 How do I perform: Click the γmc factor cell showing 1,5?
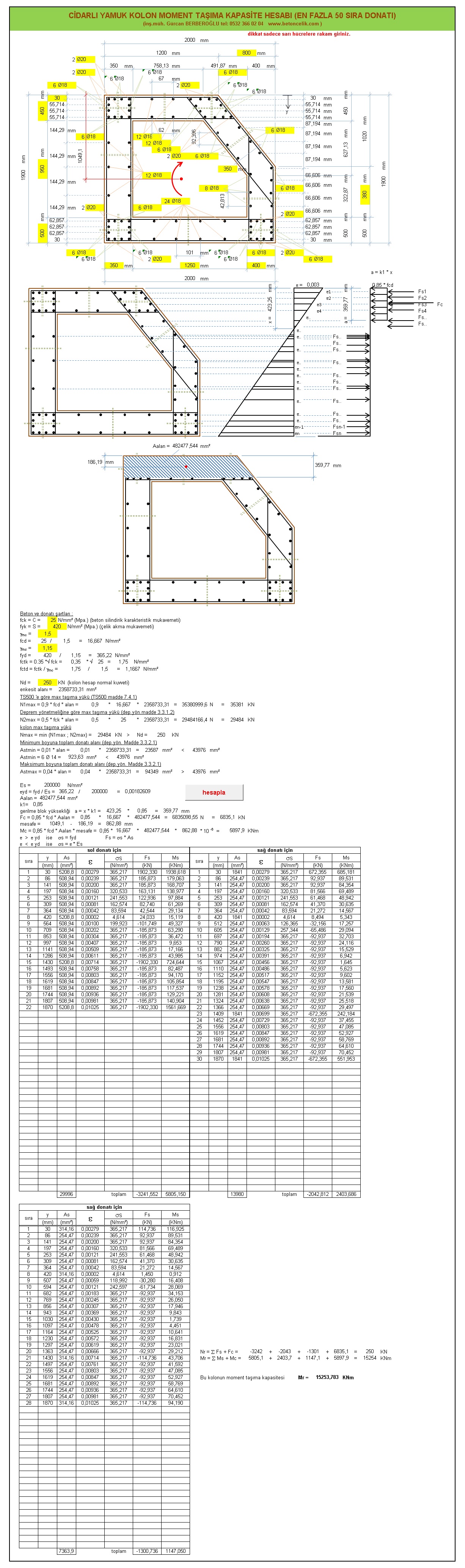47,634
